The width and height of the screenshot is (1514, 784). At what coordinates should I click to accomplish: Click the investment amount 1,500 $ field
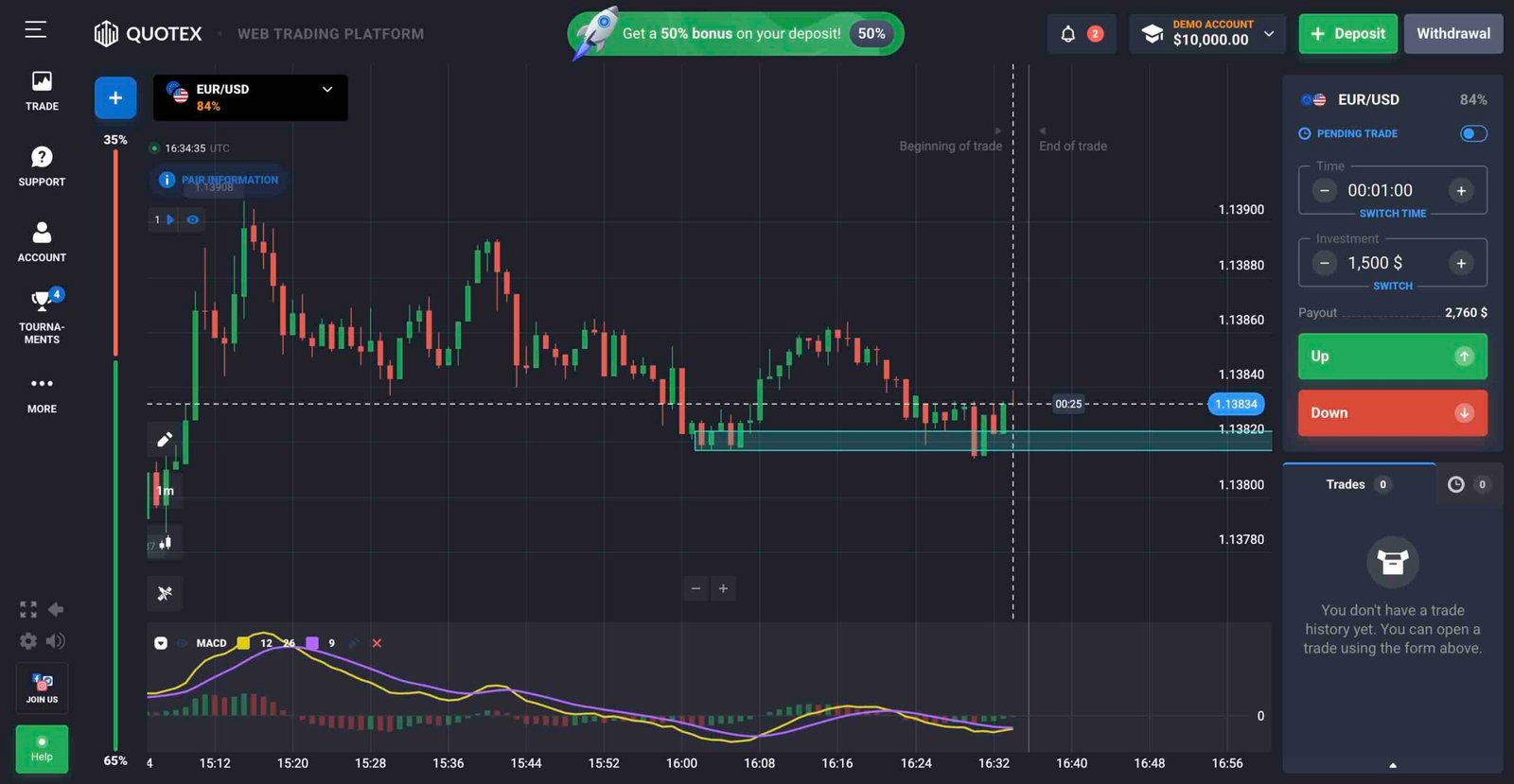tap(1375, 263)
